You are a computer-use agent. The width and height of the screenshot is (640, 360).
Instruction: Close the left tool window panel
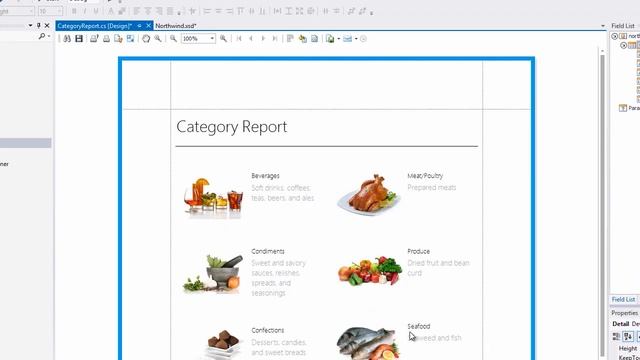point(47,25)
